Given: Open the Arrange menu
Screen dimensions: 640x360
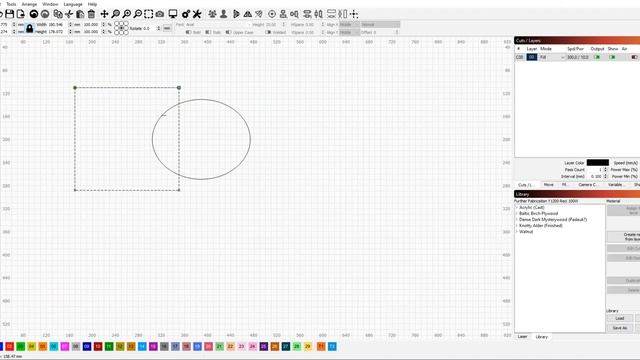Looking at the screenshot, I should click(x=29, y=4).
